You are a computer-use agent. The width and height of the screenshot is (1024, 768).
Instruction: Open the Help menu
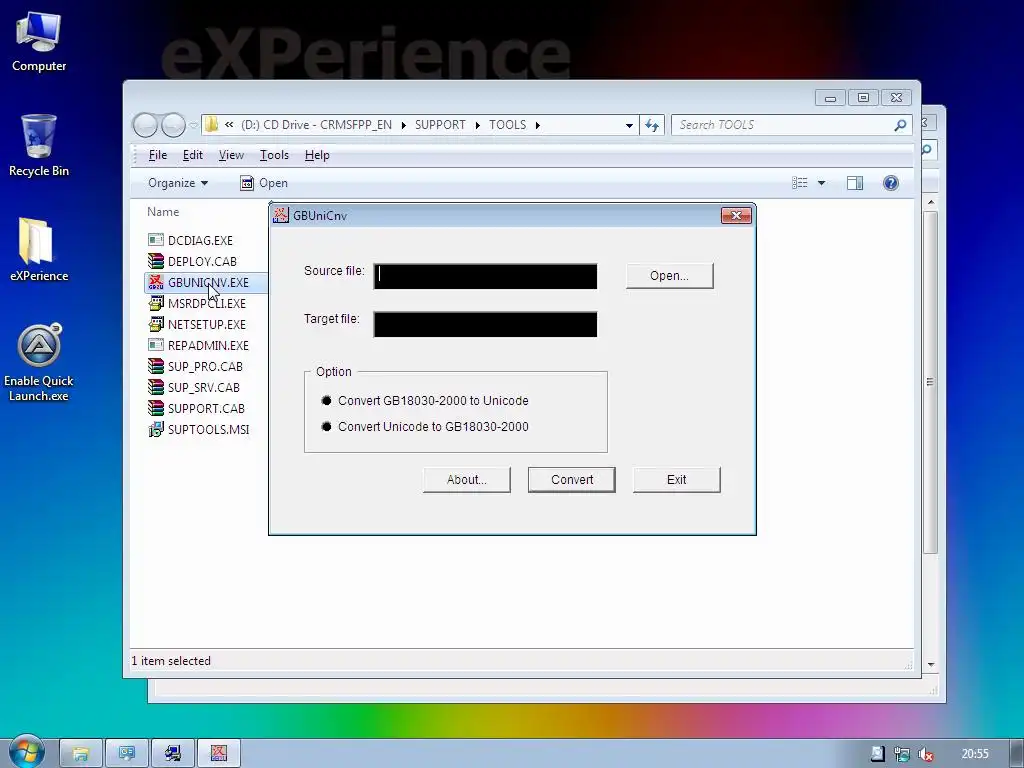pos(317,155)
